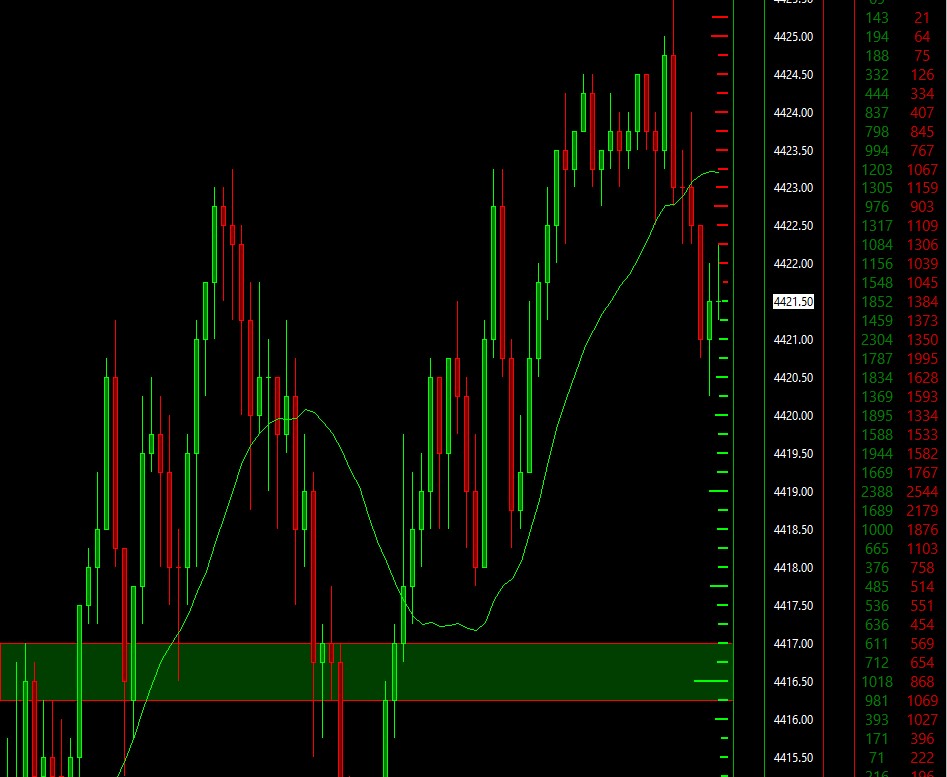Click the 4422.00 price axis label
The image size is (947, 777).
click(x=793, y=264)
